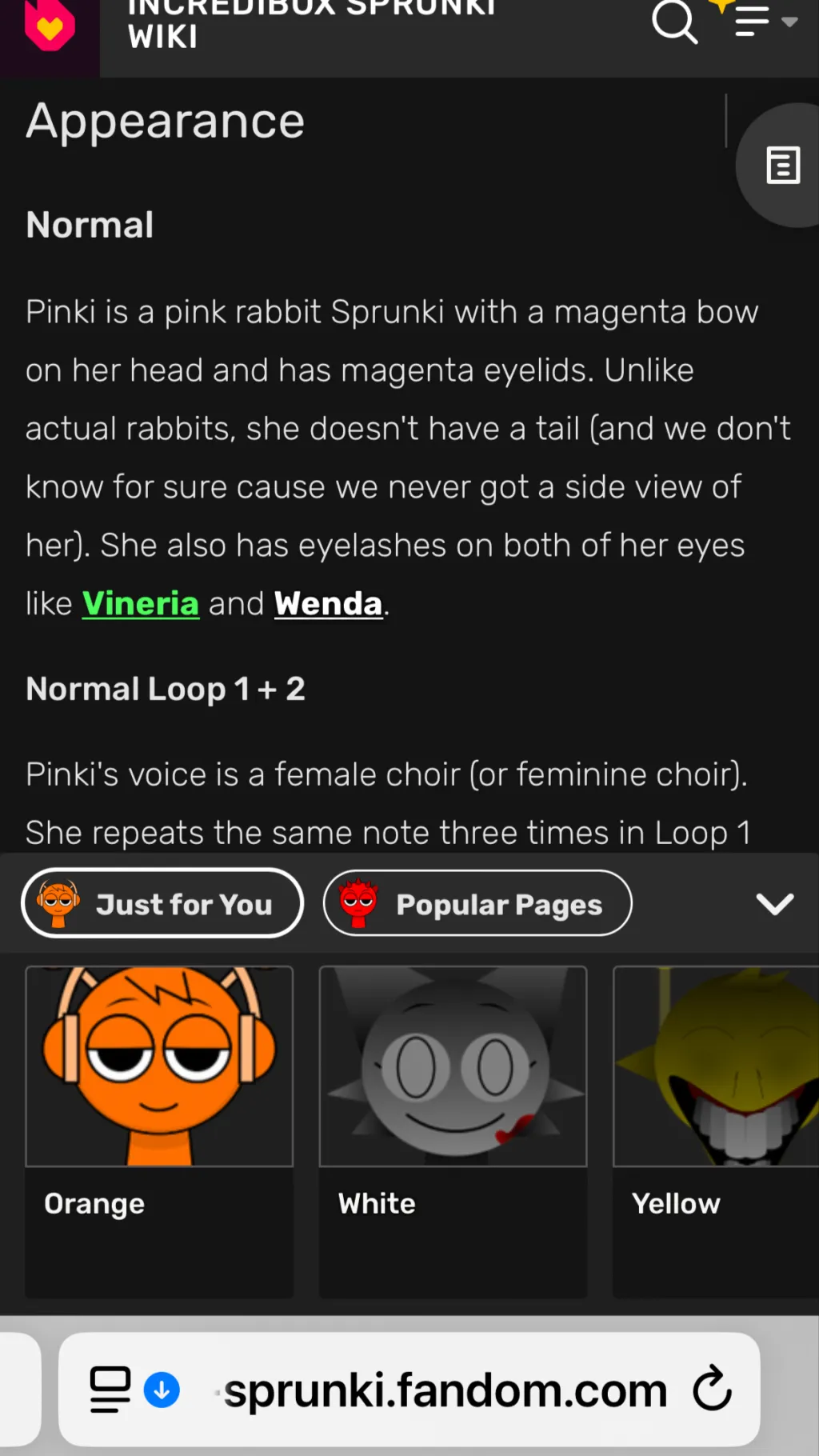Screen dimensions: 819x1456
Task: Open the Wenda link
Action: (x=328, y=603)
